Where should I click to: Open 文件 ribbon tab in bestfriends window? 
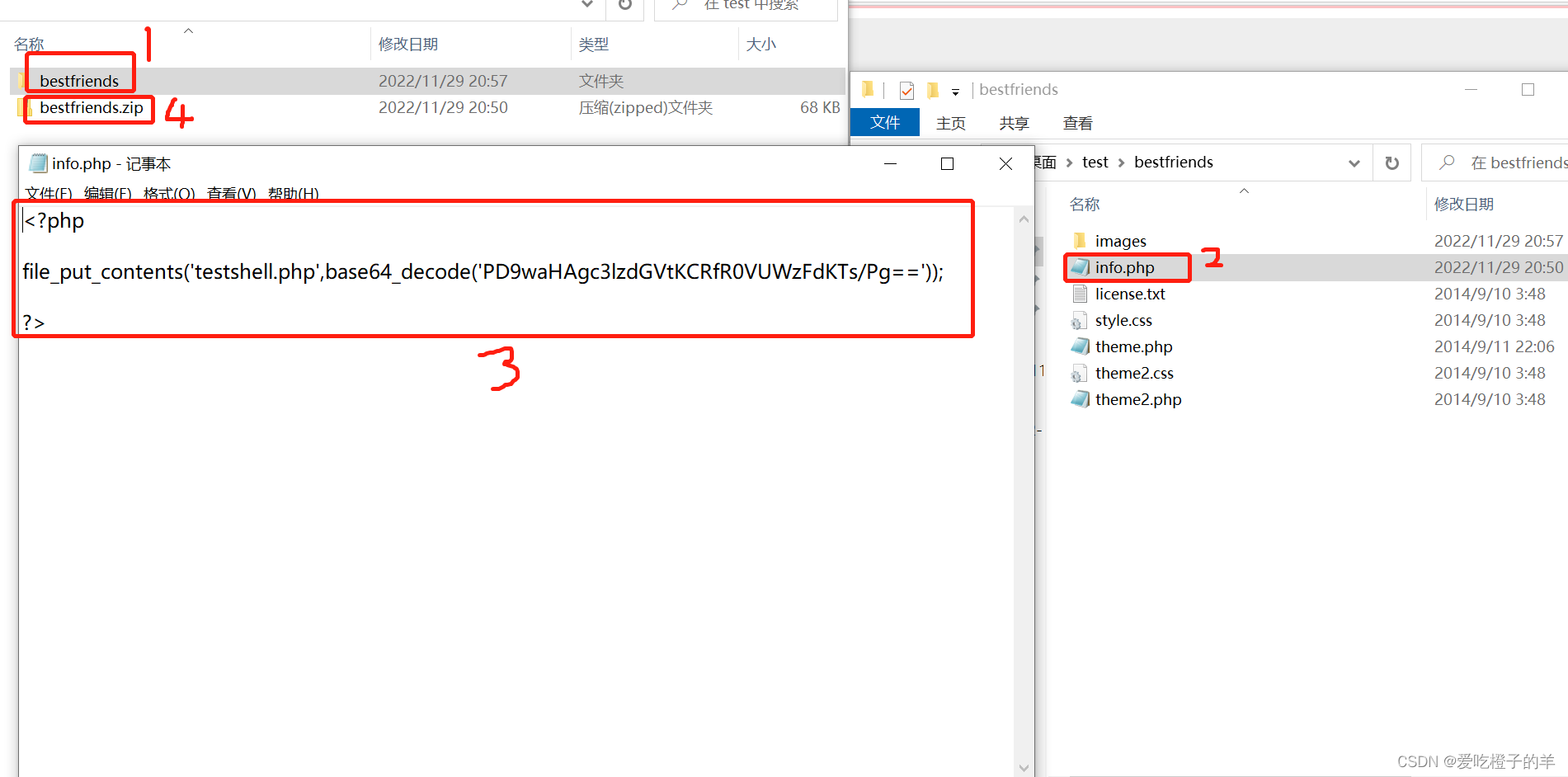(x=885, y=122)
